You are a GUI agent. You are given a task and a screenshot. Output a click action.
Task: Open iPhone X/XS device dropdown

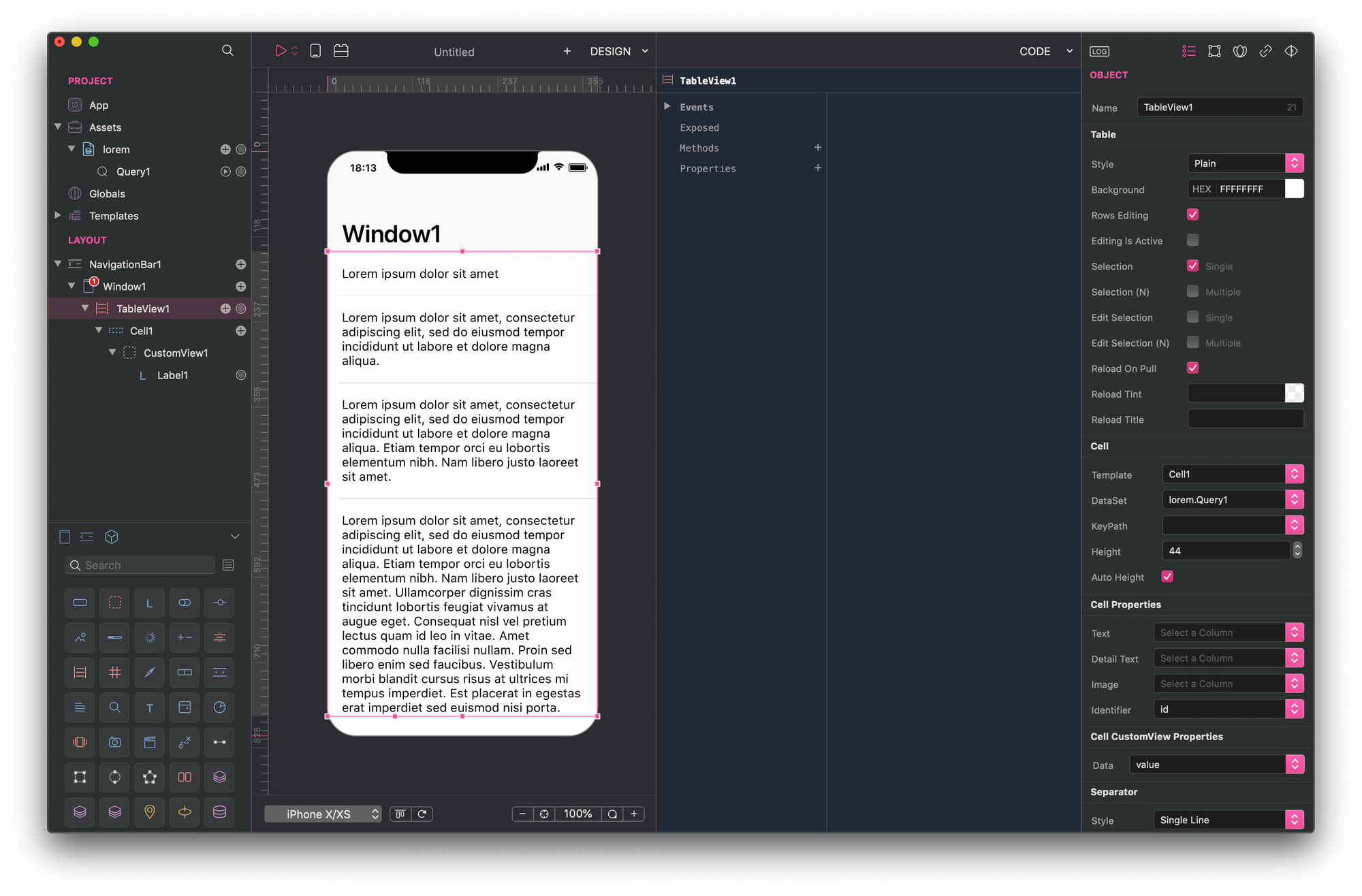[x=323, y=814]
